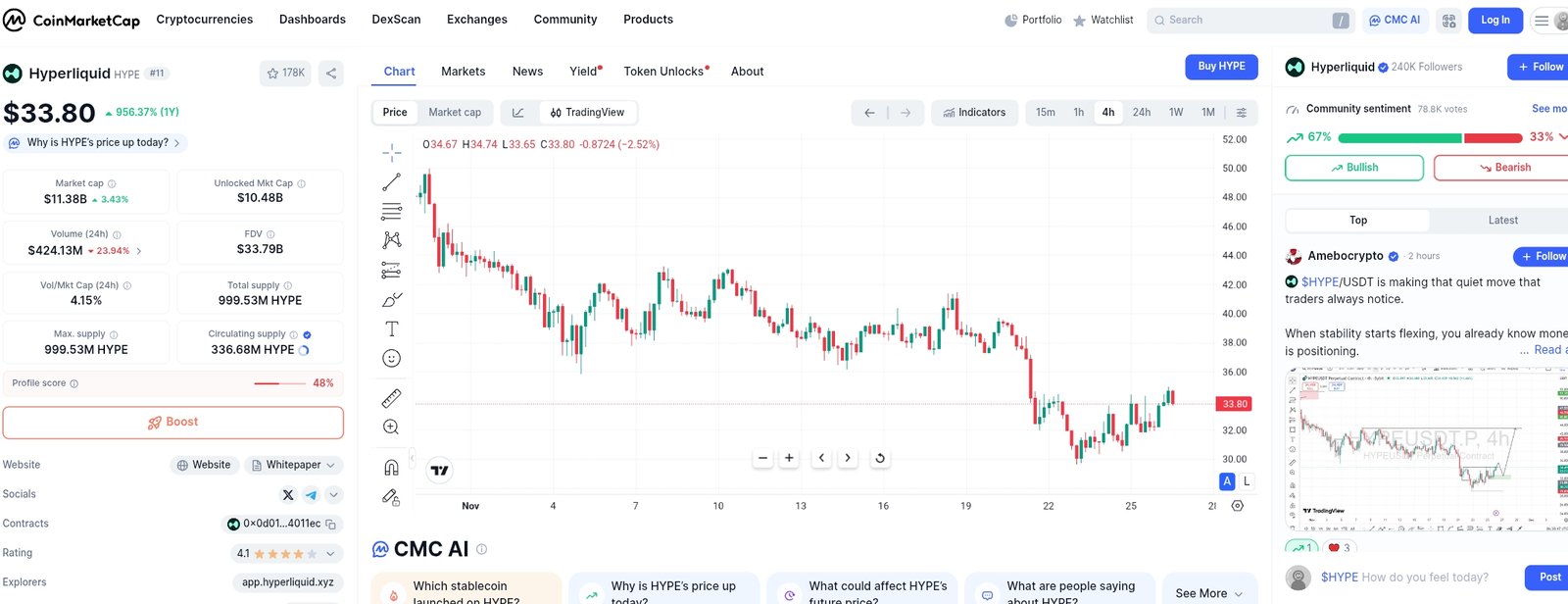Share Hyperliquid with the share icon
This screenshot has width=1568, height=604.
click(x=331, y=74)
